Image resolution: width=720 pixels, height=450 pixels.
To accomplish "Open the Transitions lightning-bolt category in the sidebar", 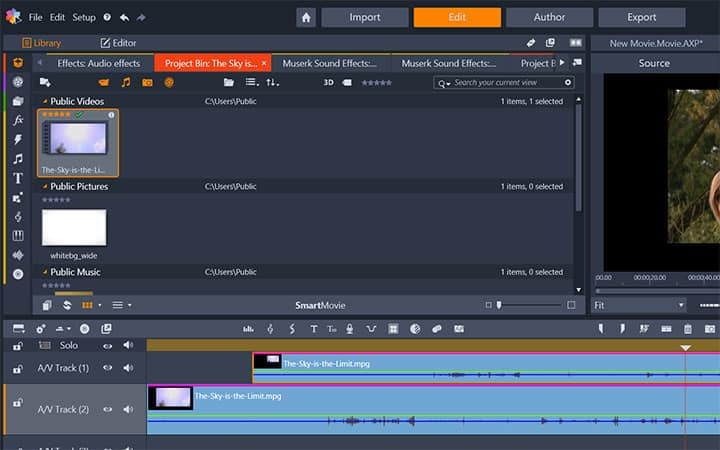I will pos(18,140).
